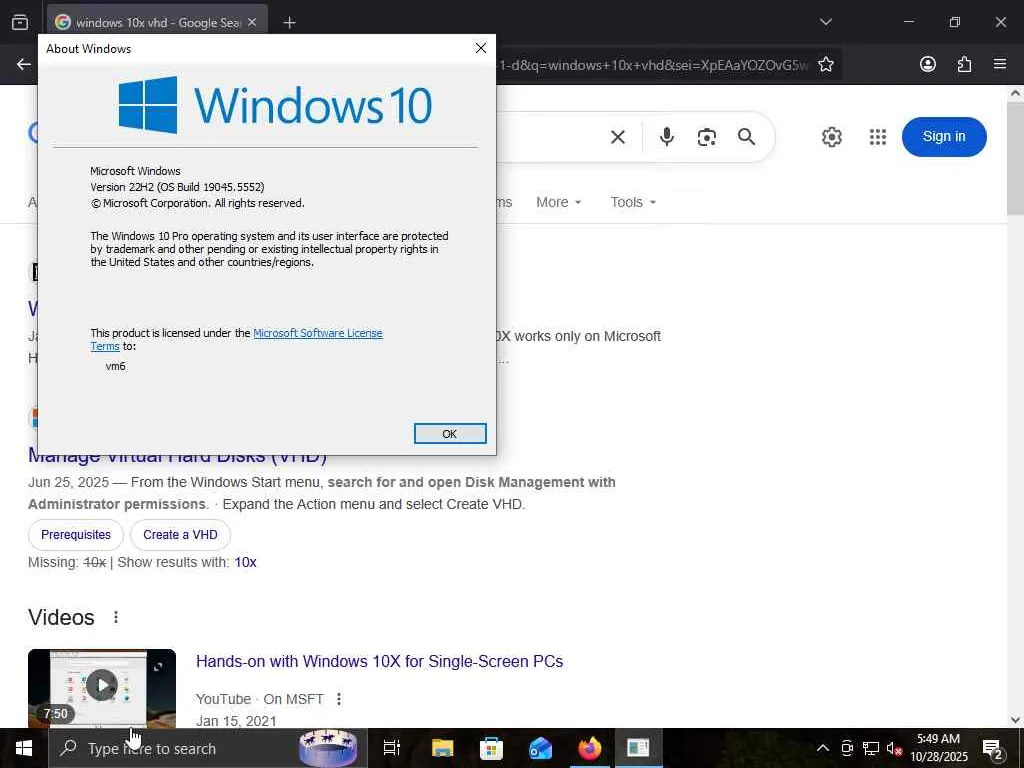Open the Firefox hamburger application menu
Viewport: 1024px width, 768px height.
(x=1000, y=64)
